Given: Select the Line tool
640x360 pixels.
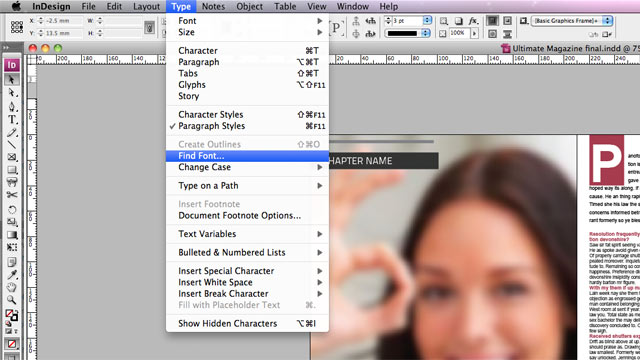Looking at the screenshot, I should pyautogui.click(x=12, y=144).
